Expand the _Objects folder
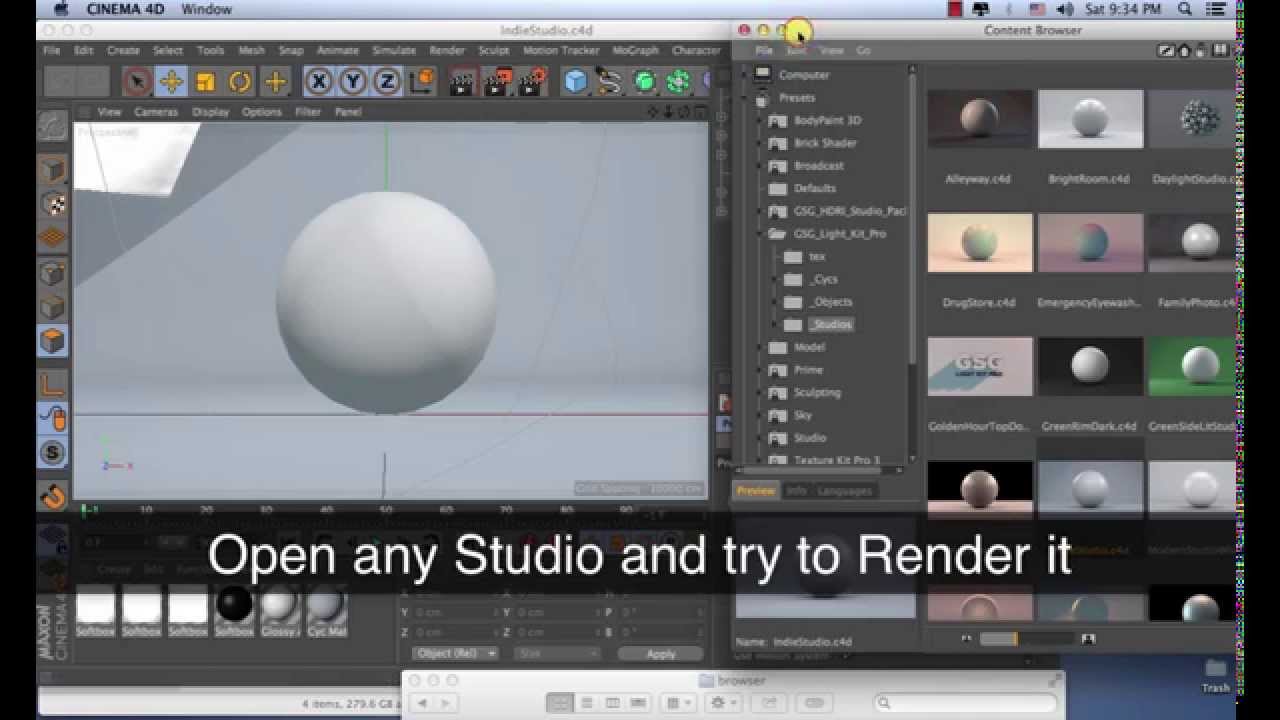The width and height of the screenshot is (1280, 720). (775, 302)
